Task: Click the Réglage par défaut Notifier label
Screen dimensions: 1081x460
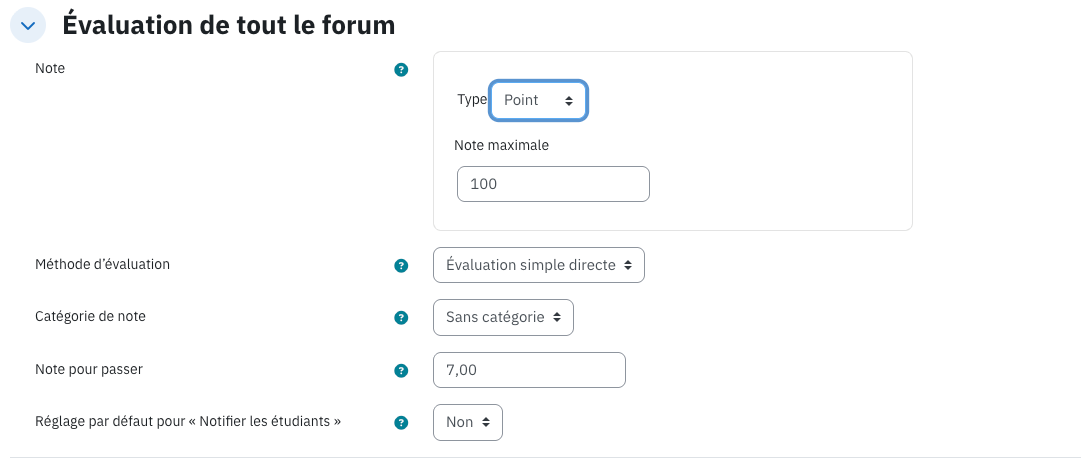Action: click(188, 421)
